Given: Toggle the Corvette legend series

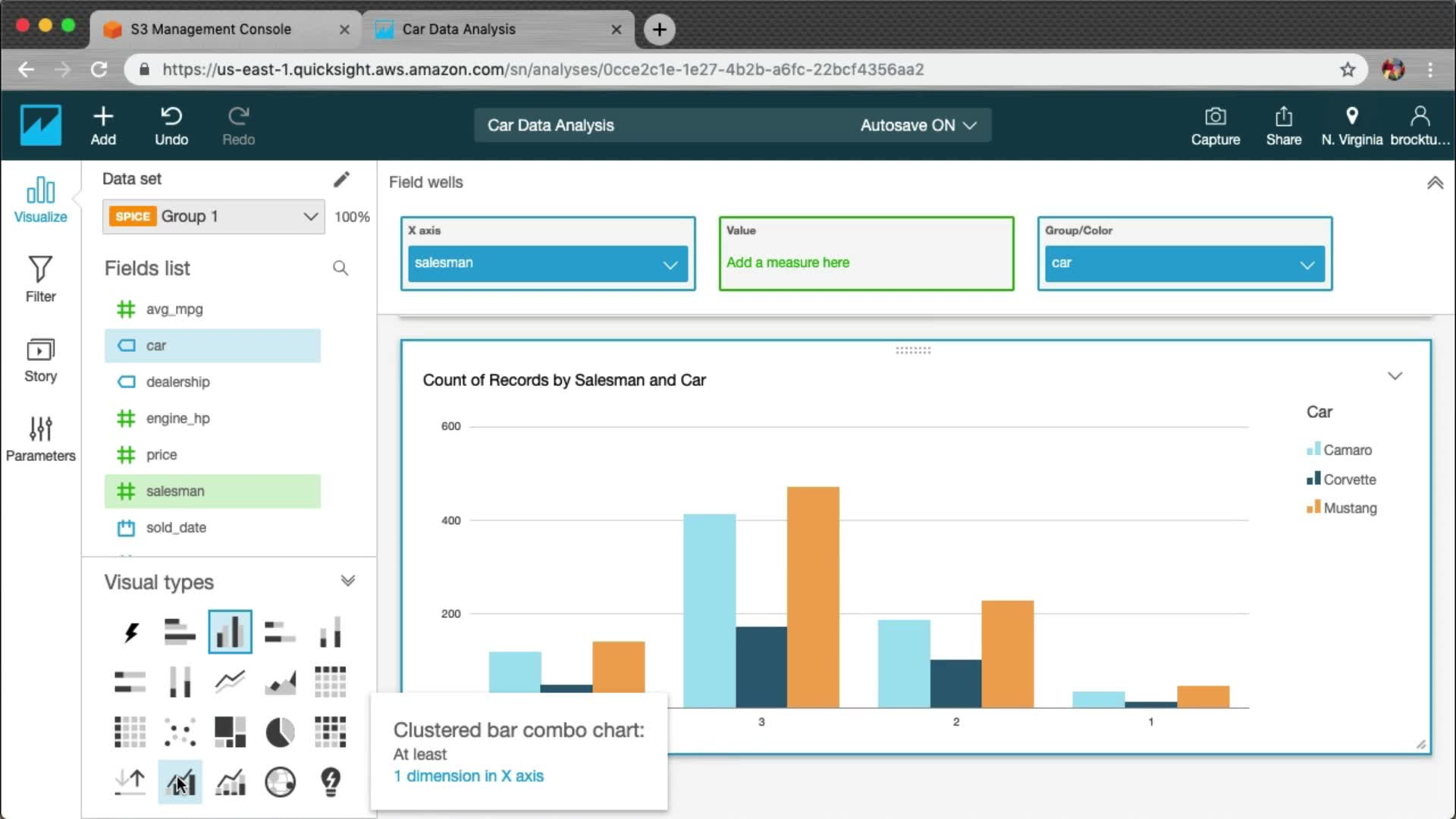Looking at the screenshot, I should point(1349,479).
